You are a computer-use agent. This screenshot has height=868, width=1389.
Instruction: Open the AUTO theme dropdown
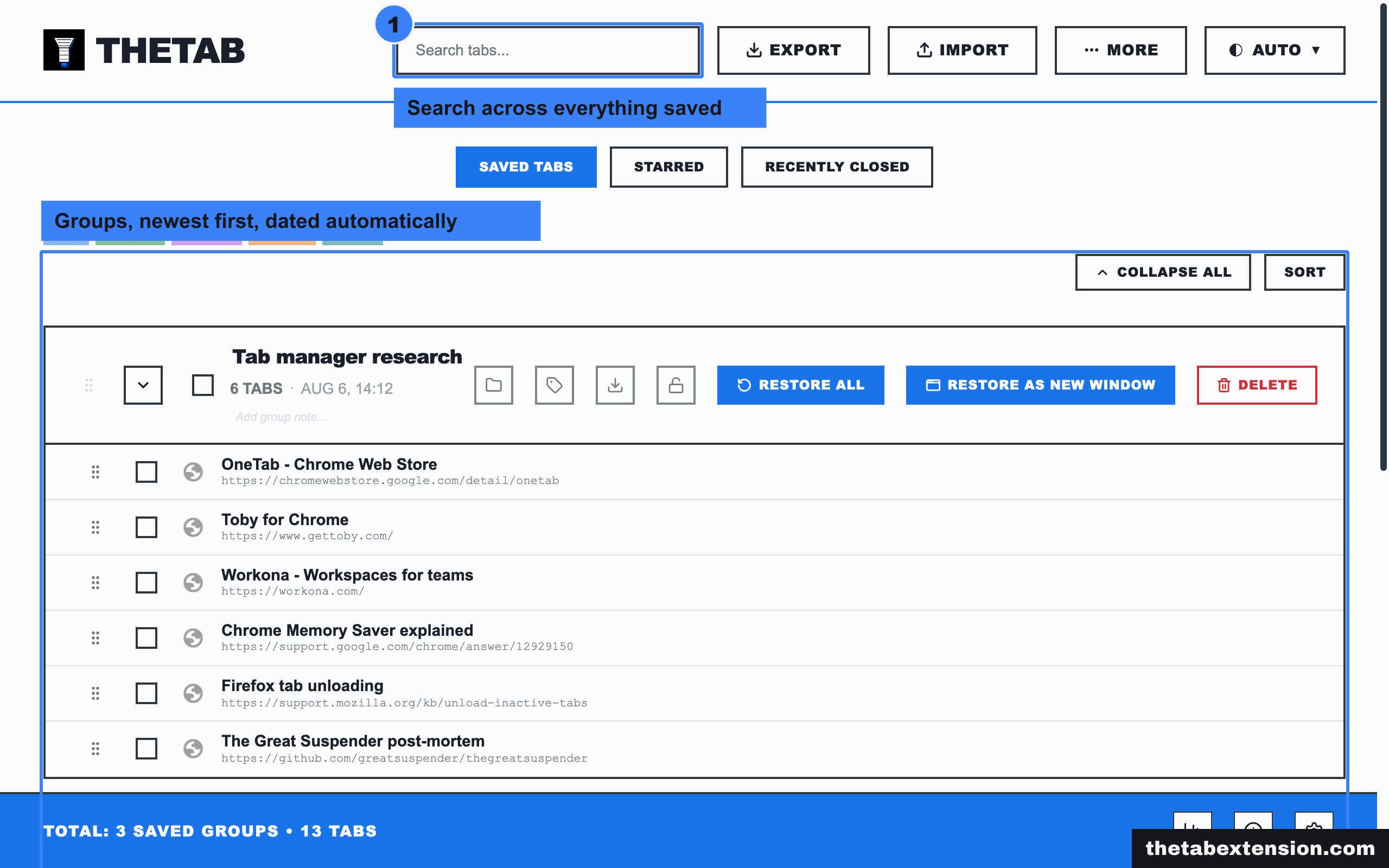pyautogui.click(x=1274, y=50)
